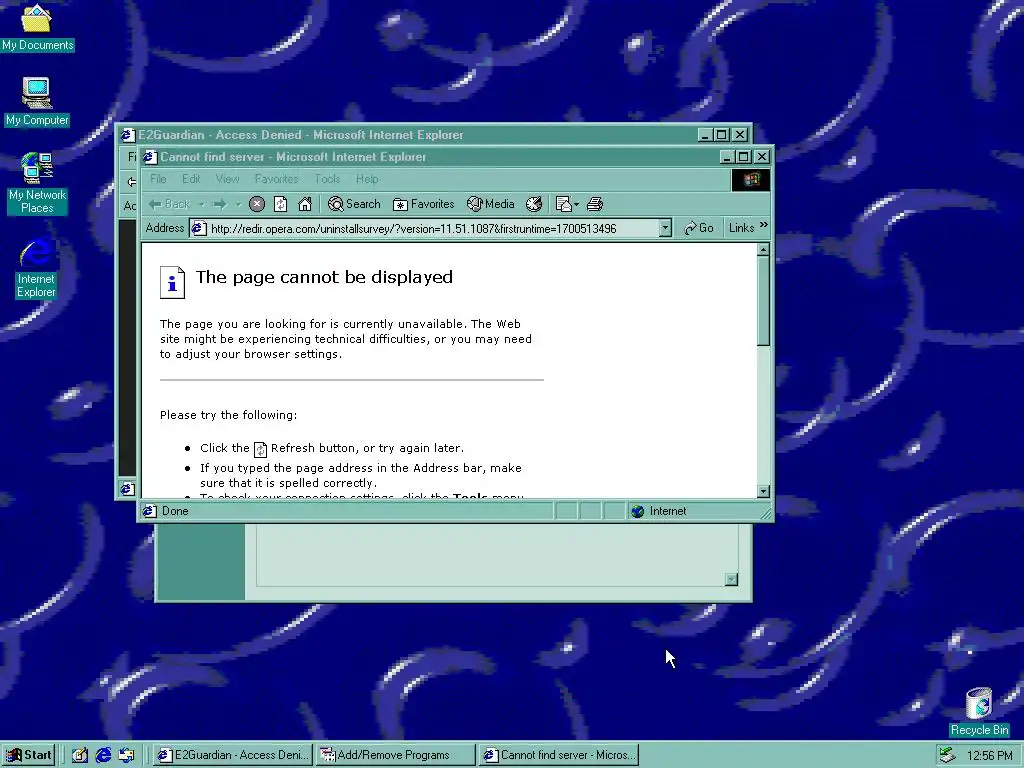Click the down arrow in Add/Remove Programs window
Screen dimensions: 1024x768
tap(731, 579)
